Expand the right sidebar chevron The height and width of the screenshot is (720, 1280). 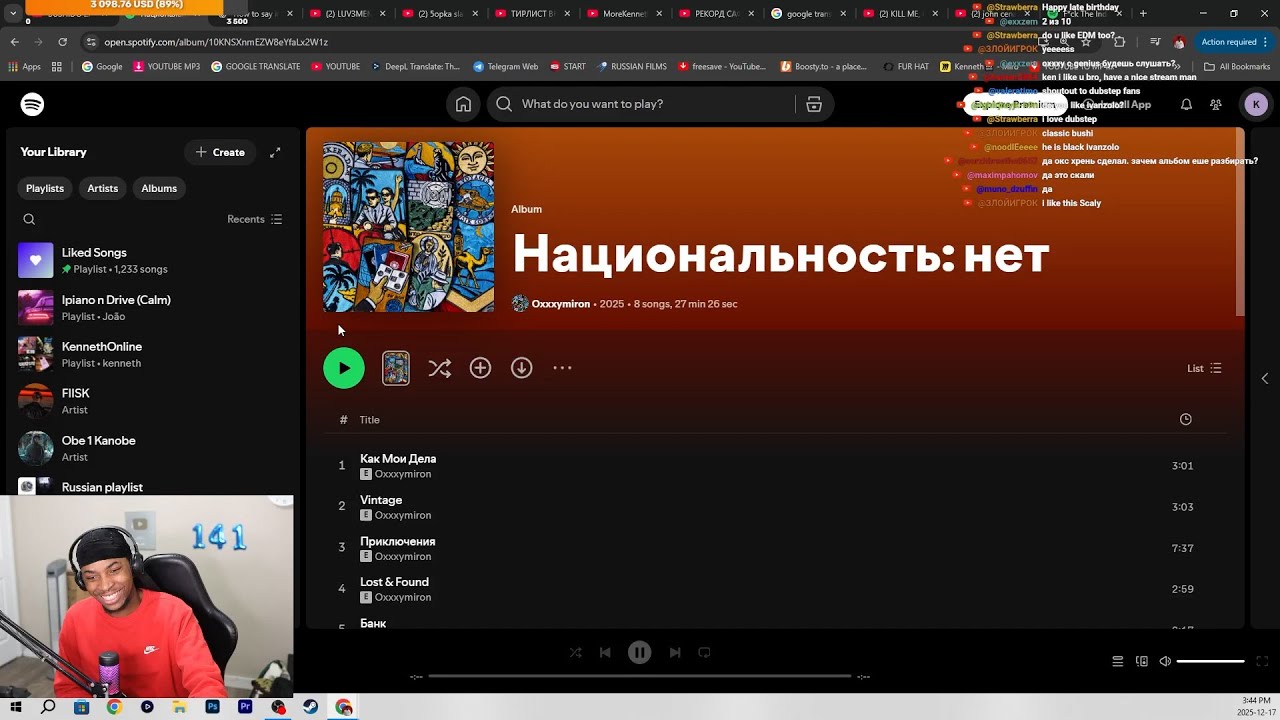1264,378
